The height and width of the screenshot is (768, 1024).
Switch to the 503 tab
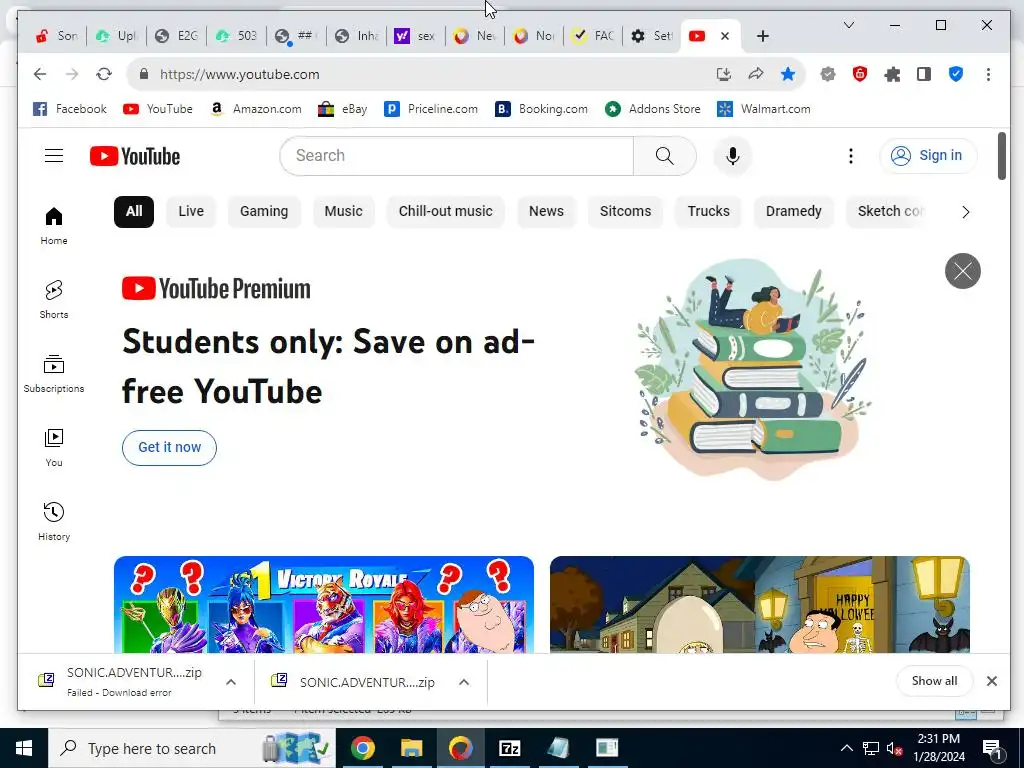click(x=236, y=36)
